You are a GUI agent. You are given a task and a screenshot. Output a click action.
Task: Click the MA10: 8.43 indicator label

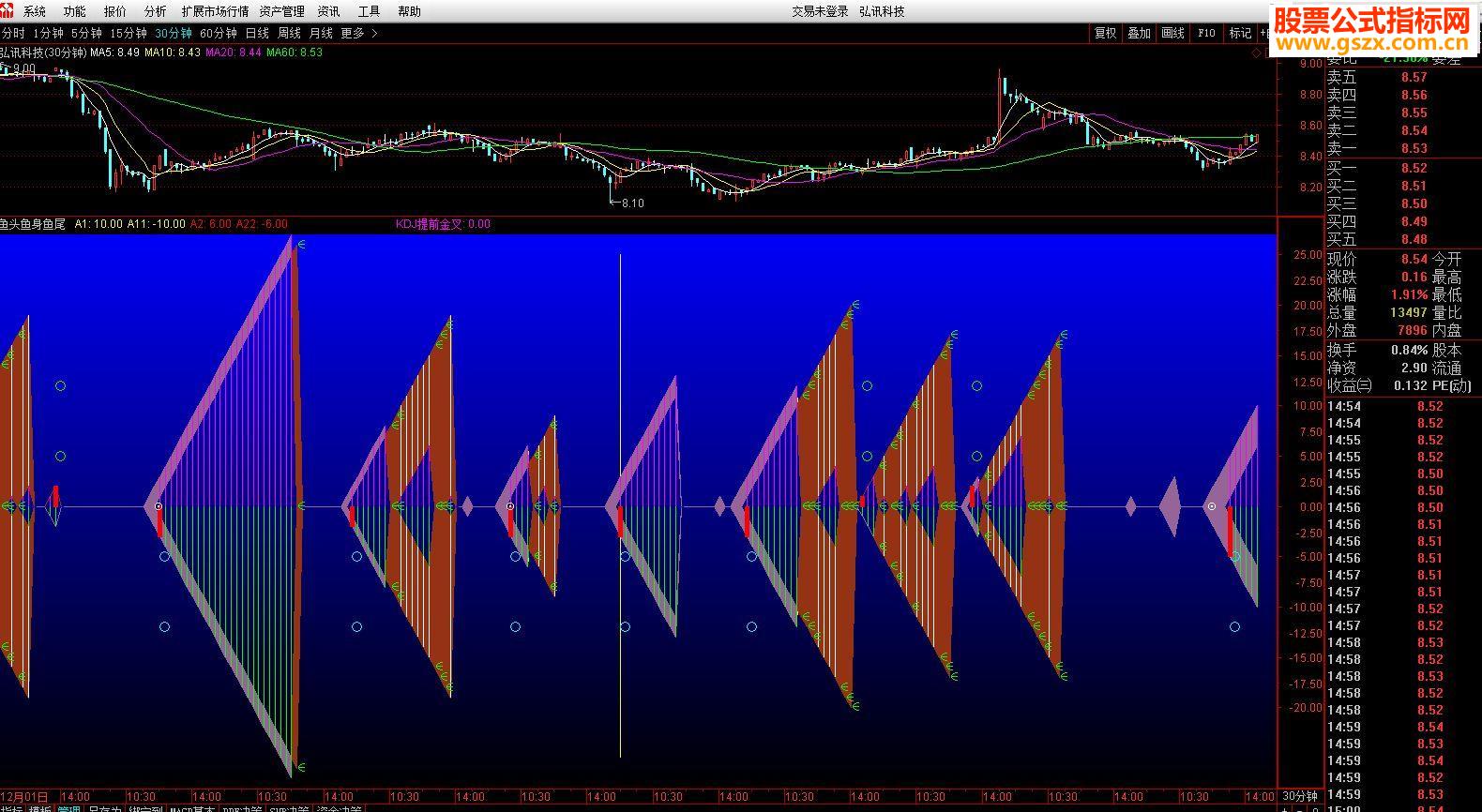tap(173, 53)
